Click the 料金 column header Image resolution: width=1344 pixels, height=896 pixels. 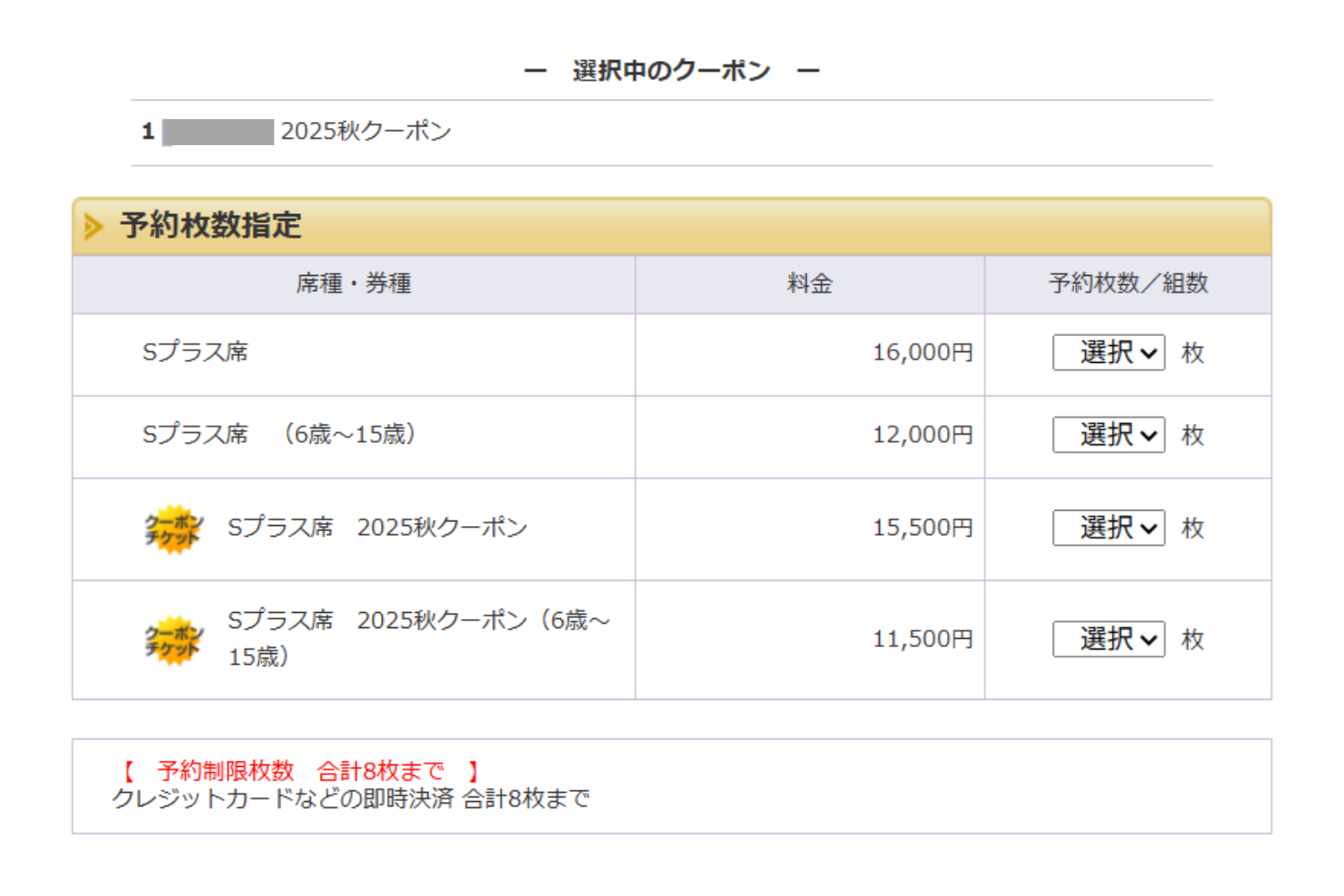point(809,284)
